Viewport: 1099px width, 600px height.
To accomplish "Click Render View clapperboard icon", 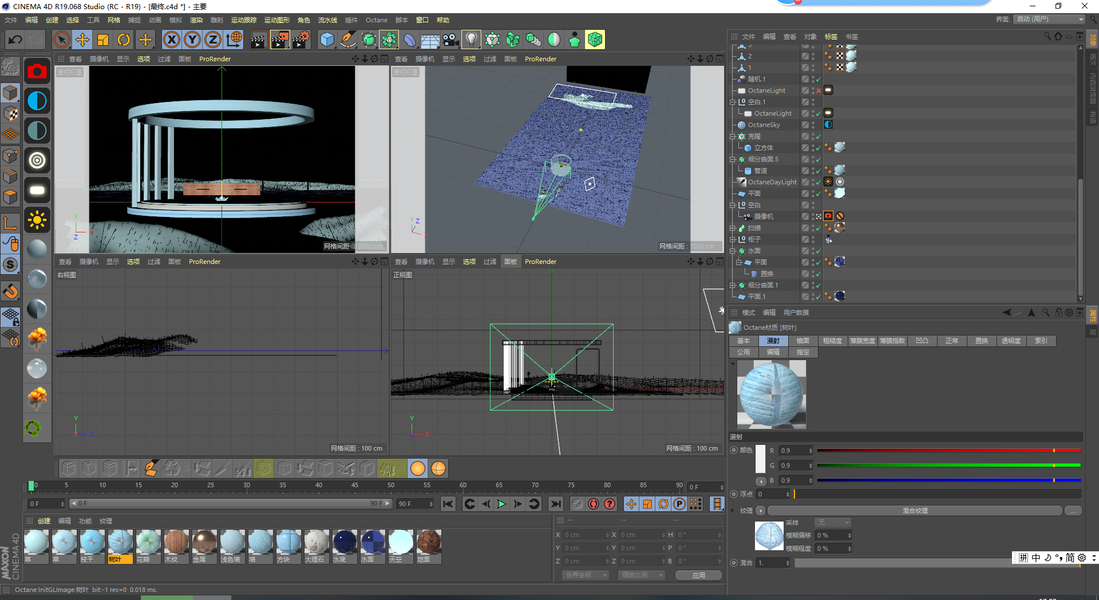I will [259, 40].
